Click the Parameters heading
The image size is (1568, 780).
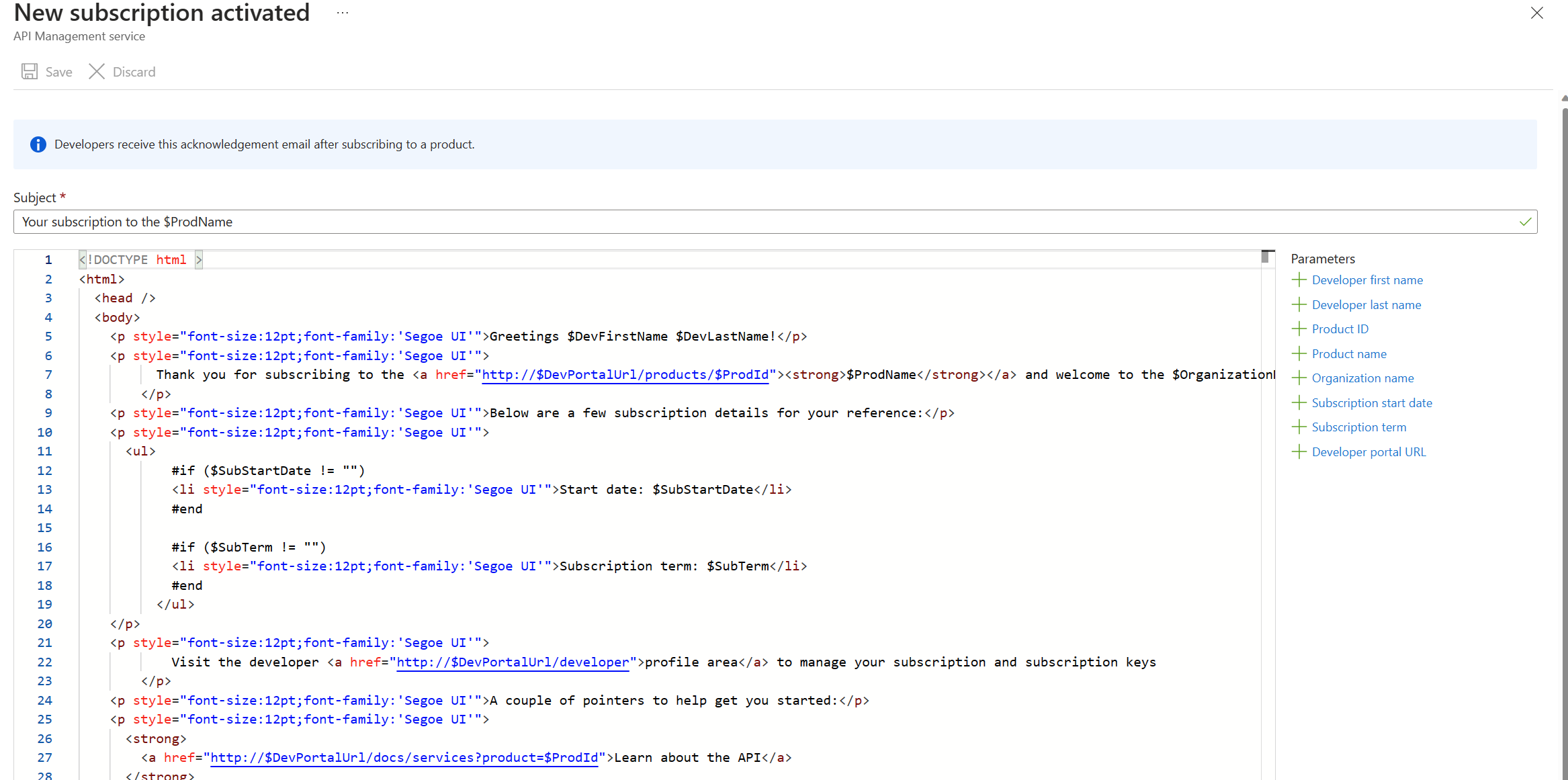[x=1323, y=259]
